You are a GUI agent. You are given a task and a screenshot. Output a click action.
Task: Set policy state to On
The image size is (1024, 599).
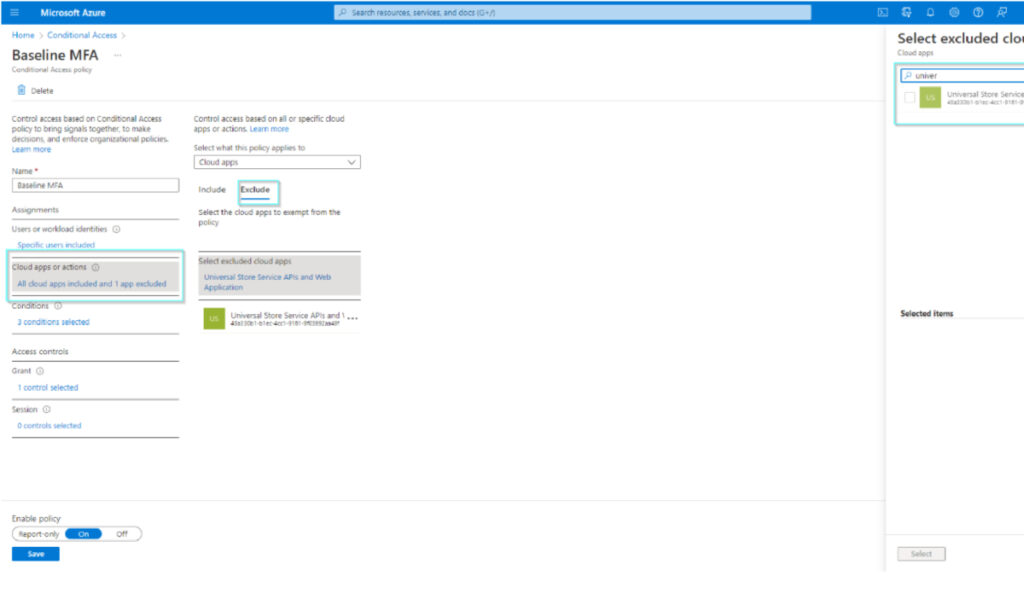(x=83, y=534)
